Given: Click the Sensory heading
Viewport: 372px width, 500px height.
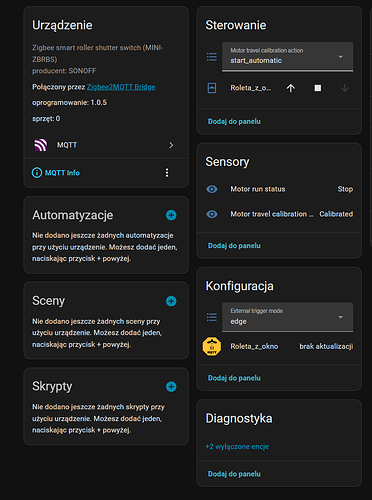Looking at the screenshot, I should point(227,162).
